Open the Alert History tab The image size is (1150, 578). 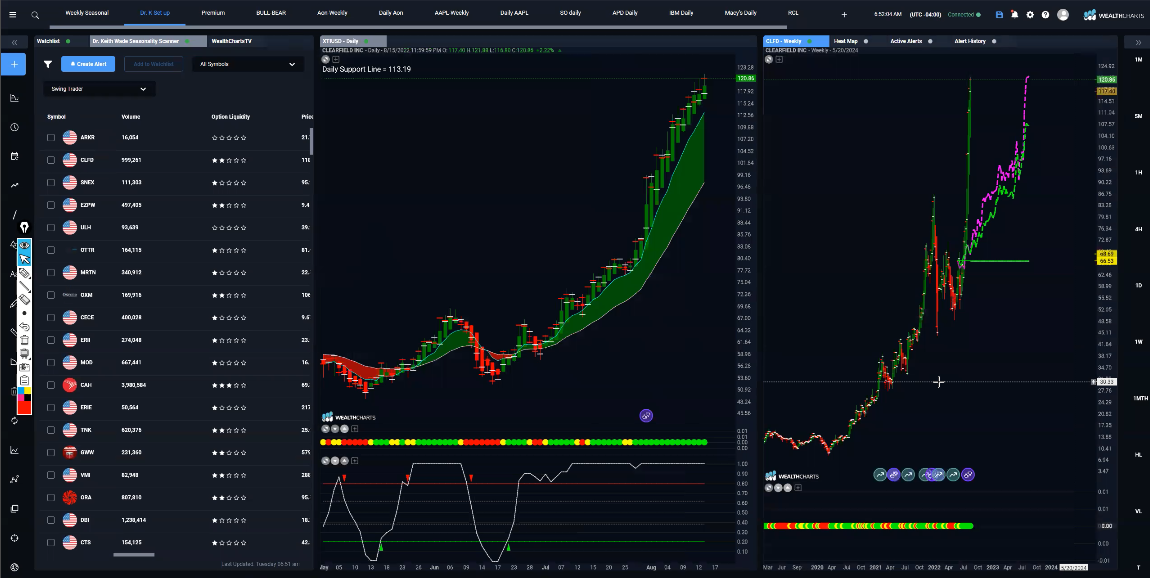(970, 41)
